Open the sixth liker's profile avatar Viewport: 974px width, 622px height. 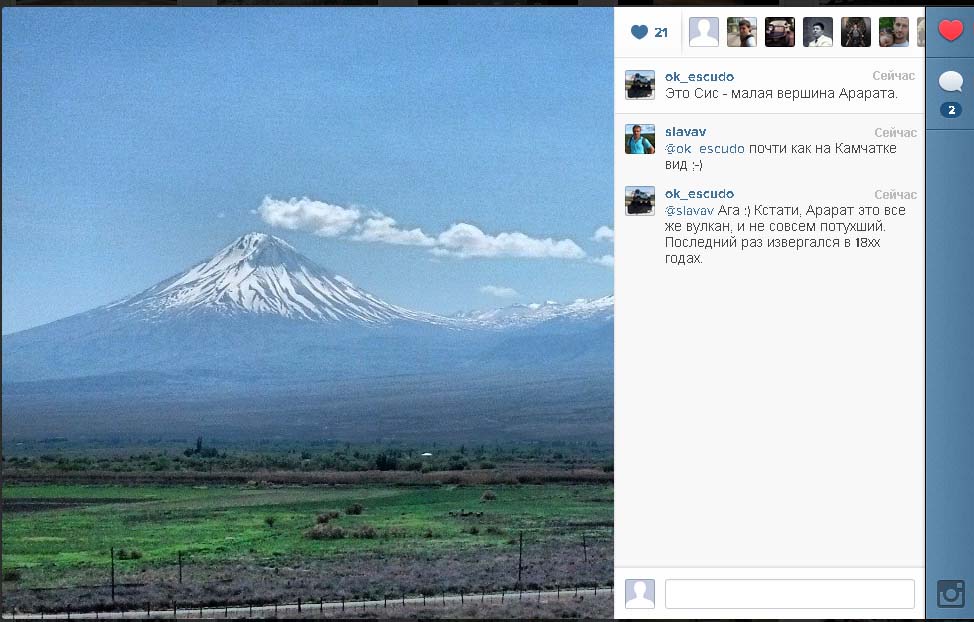(x=893, y=32)
